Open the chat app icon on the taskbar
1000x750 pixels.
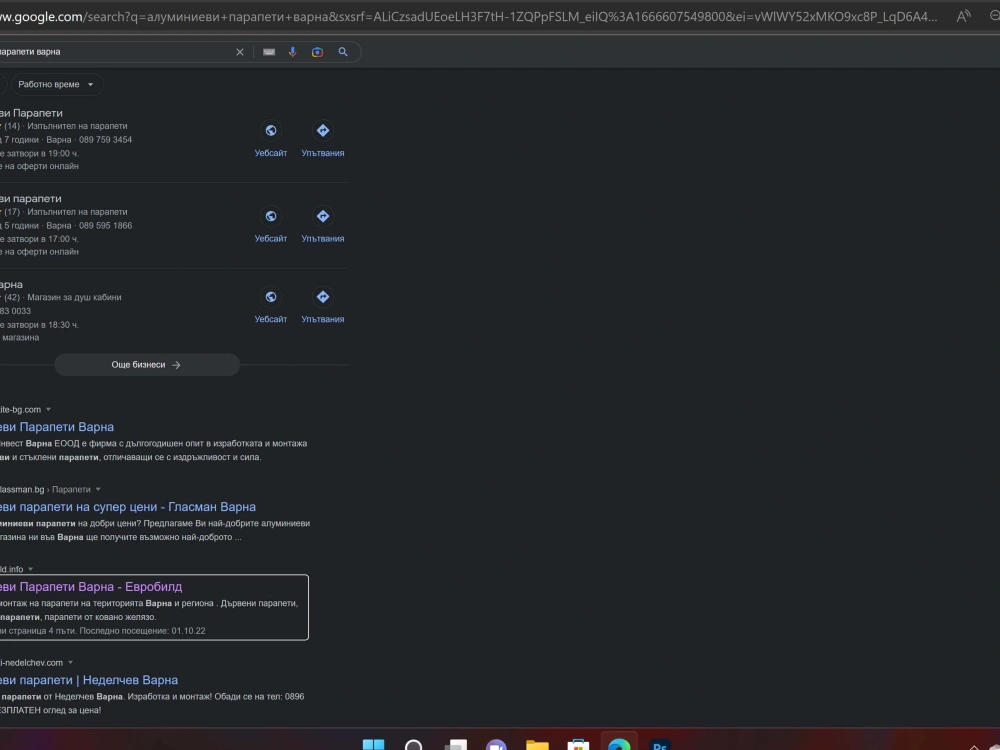(496, 745)
